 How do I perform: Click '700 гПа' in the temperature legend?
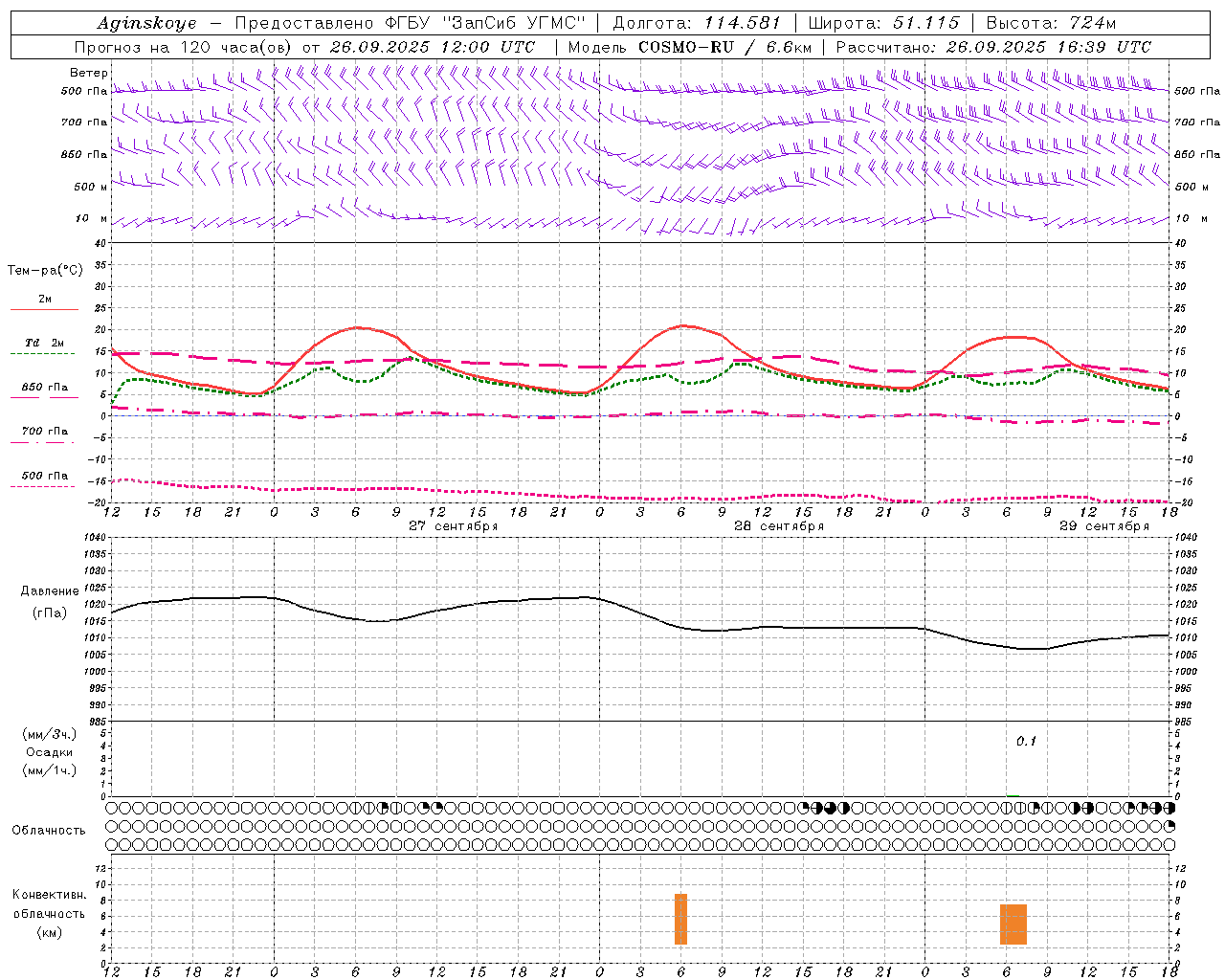click(x=44, y=431)
